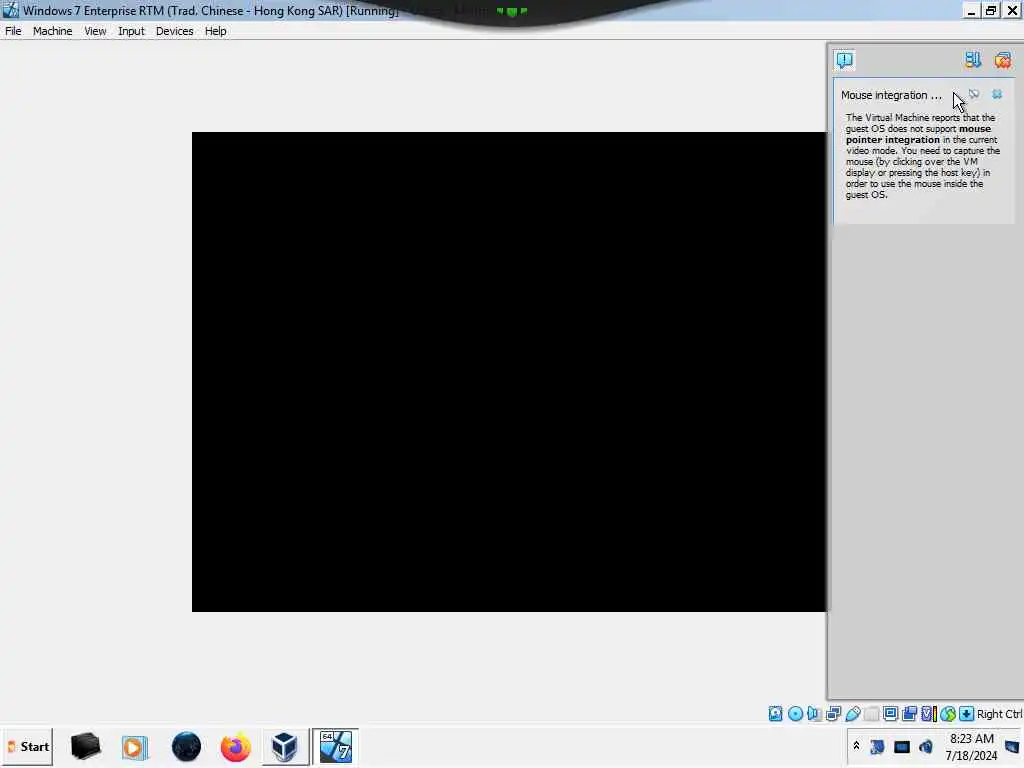Launch the media player taskbar icon
Screen dimensions: 1024x768
(135, 746)
